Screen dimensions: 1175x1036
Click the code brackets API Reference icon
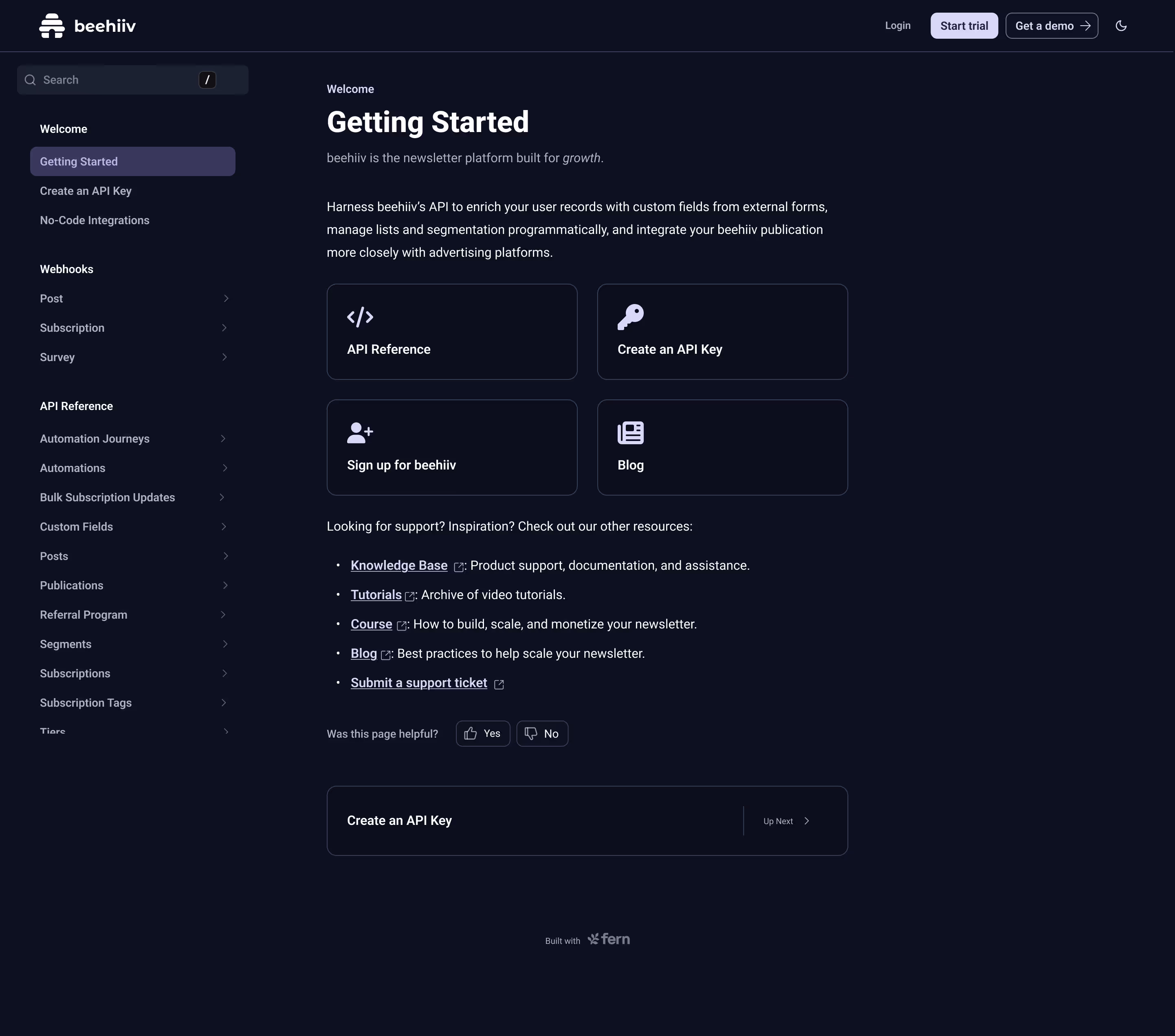[360, 317]
